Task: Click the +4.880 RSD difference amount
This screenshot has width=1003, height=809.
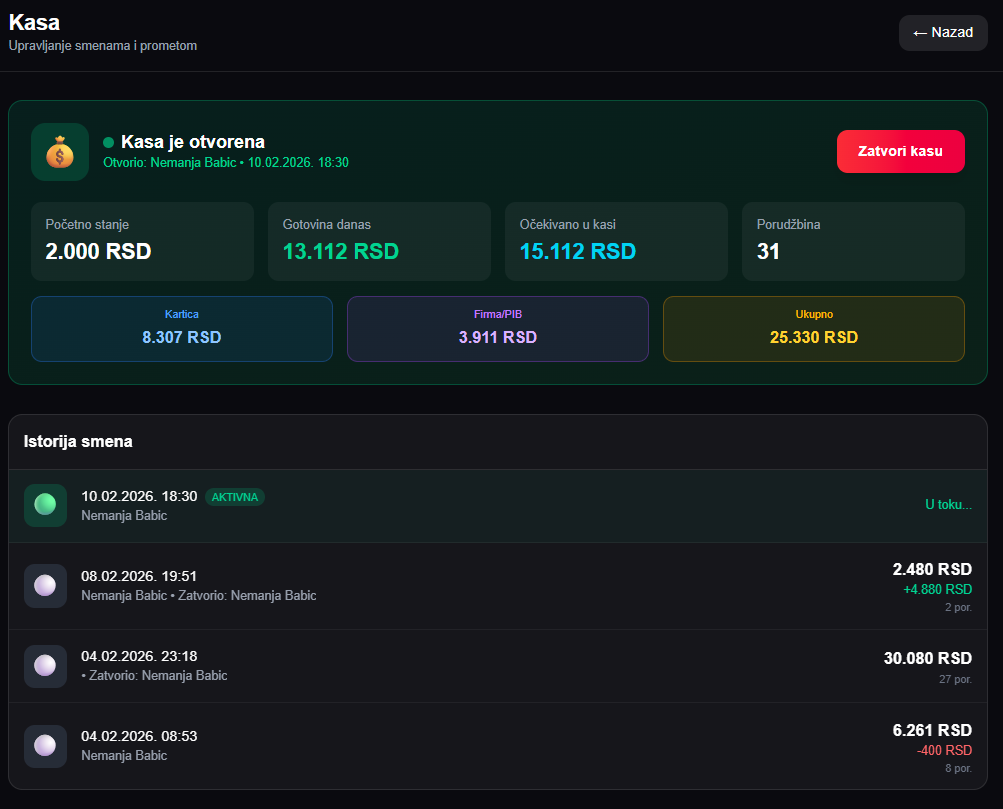Action: point(937,590)
